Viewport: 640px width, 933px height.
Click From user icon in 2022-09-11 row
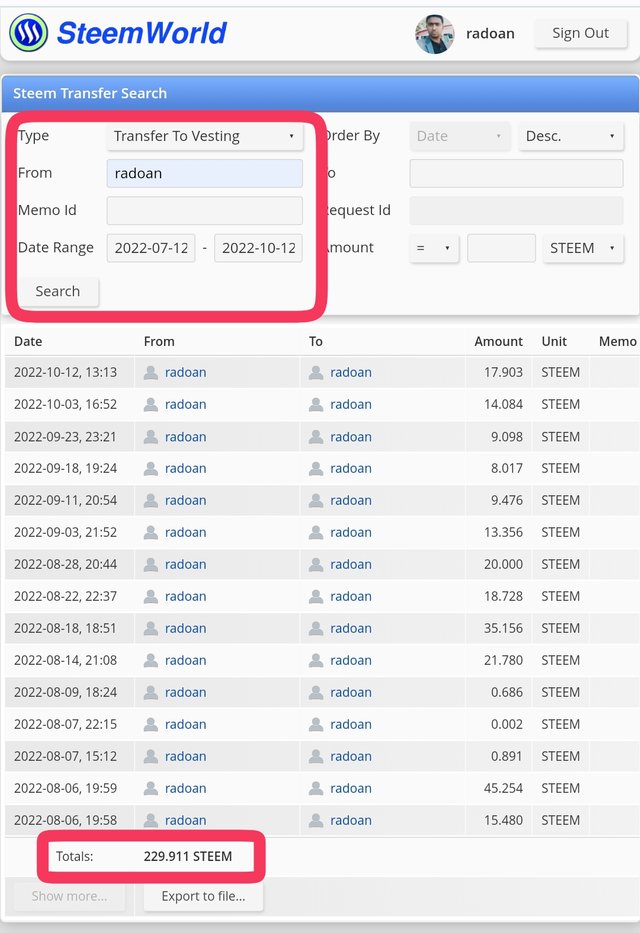(151, 500)
